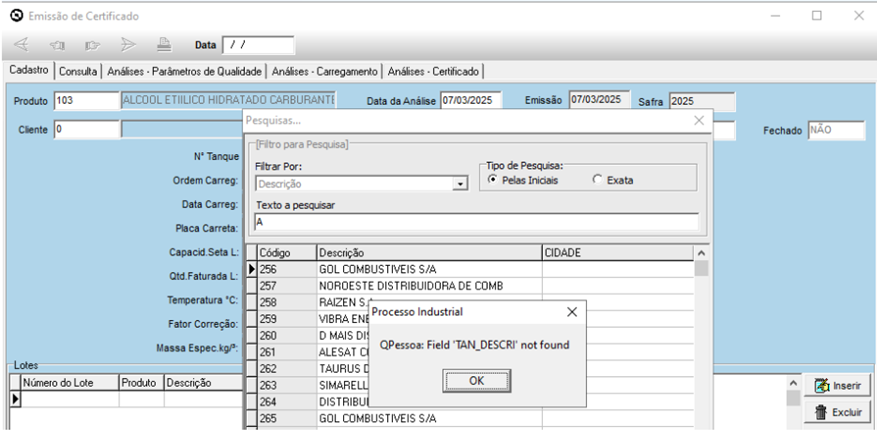Viewport: 877px width, 435px height.
Task: Close the Pesquisas search window
Action: pyautogui.click(x=699, y=120)
